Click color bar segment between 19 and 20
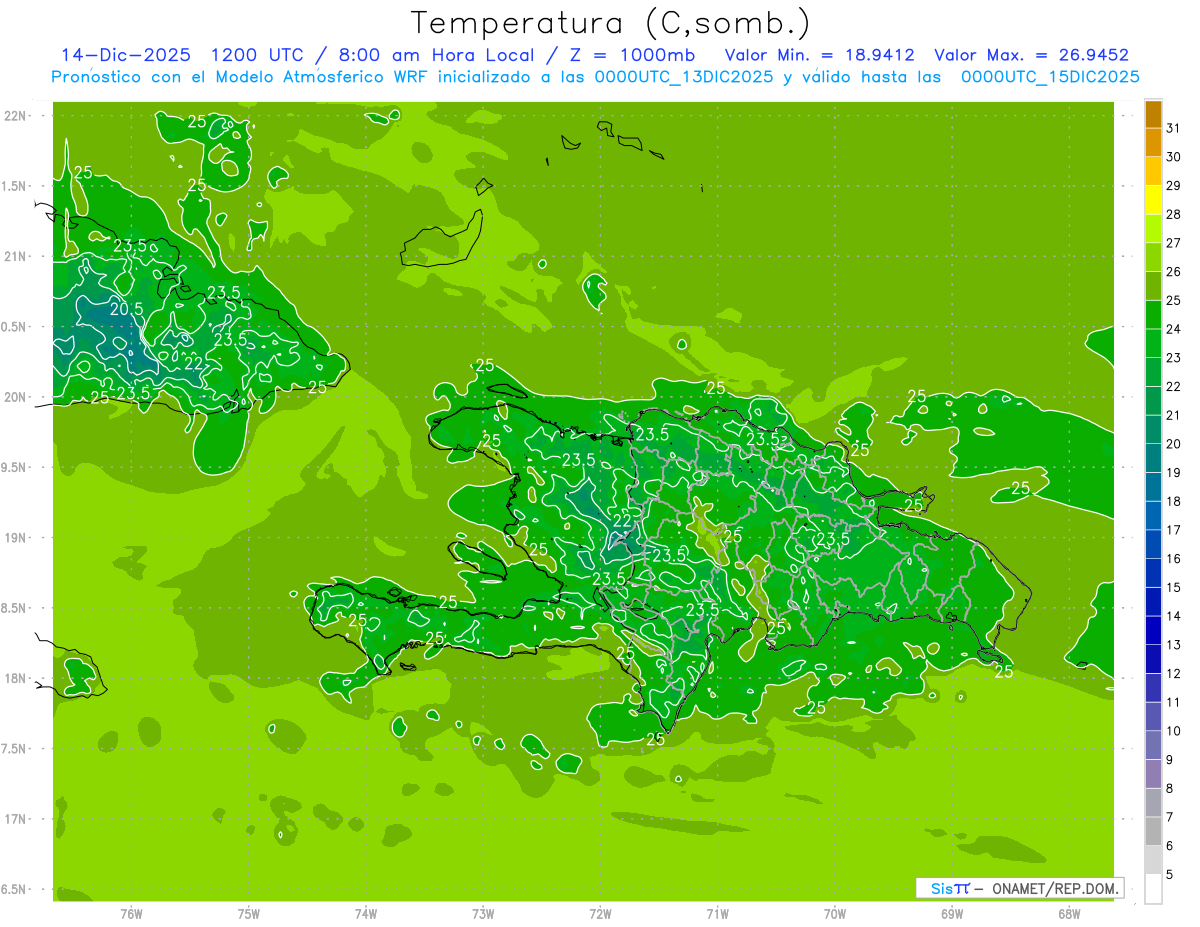 coord(1153,458)
